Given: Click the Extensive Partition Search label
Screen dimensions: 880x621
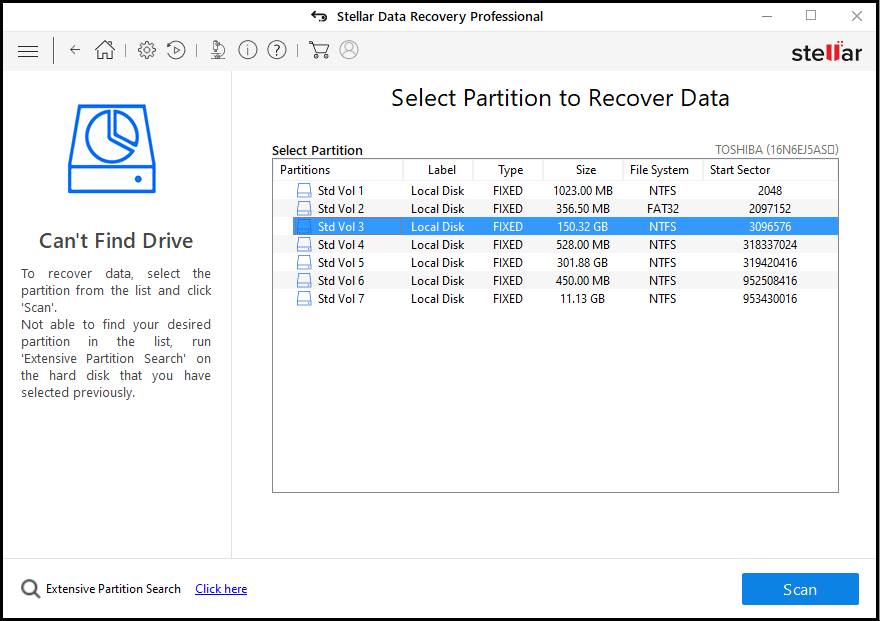Looking at the screenshot, I should [x=113, y=589].
